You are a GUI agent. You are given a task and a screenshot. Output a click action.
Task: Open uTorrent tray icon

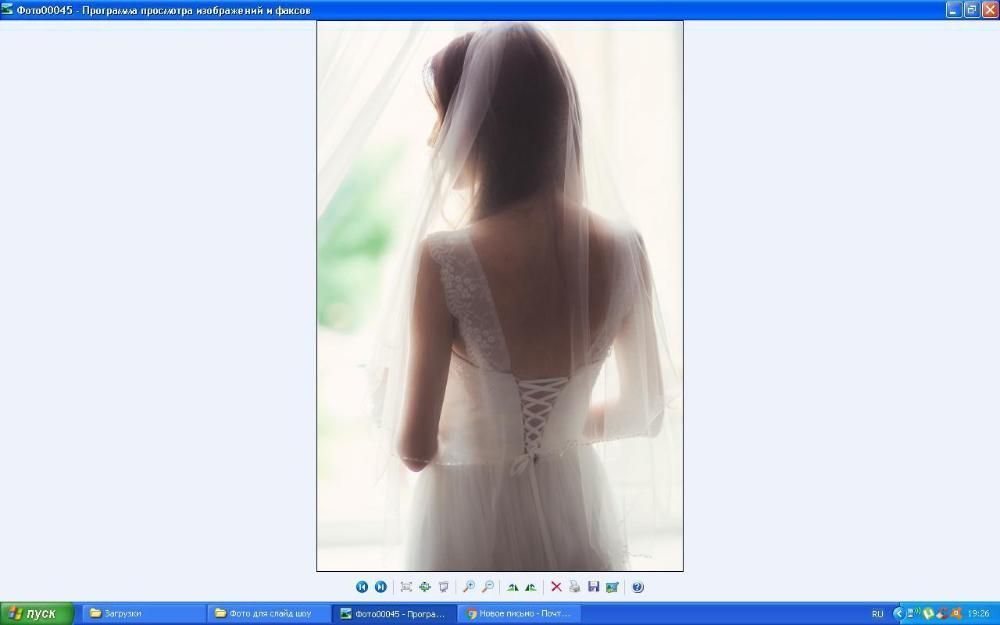point(928,614)
